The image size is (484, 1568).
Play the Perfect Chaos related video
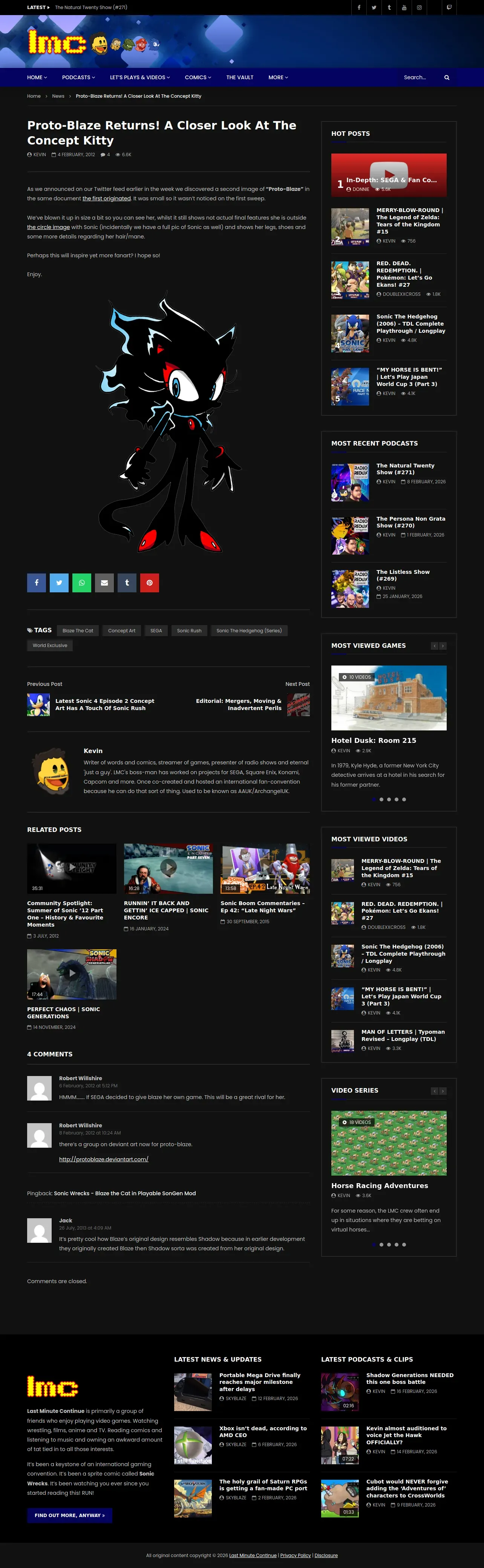click(x=72, y=974)
